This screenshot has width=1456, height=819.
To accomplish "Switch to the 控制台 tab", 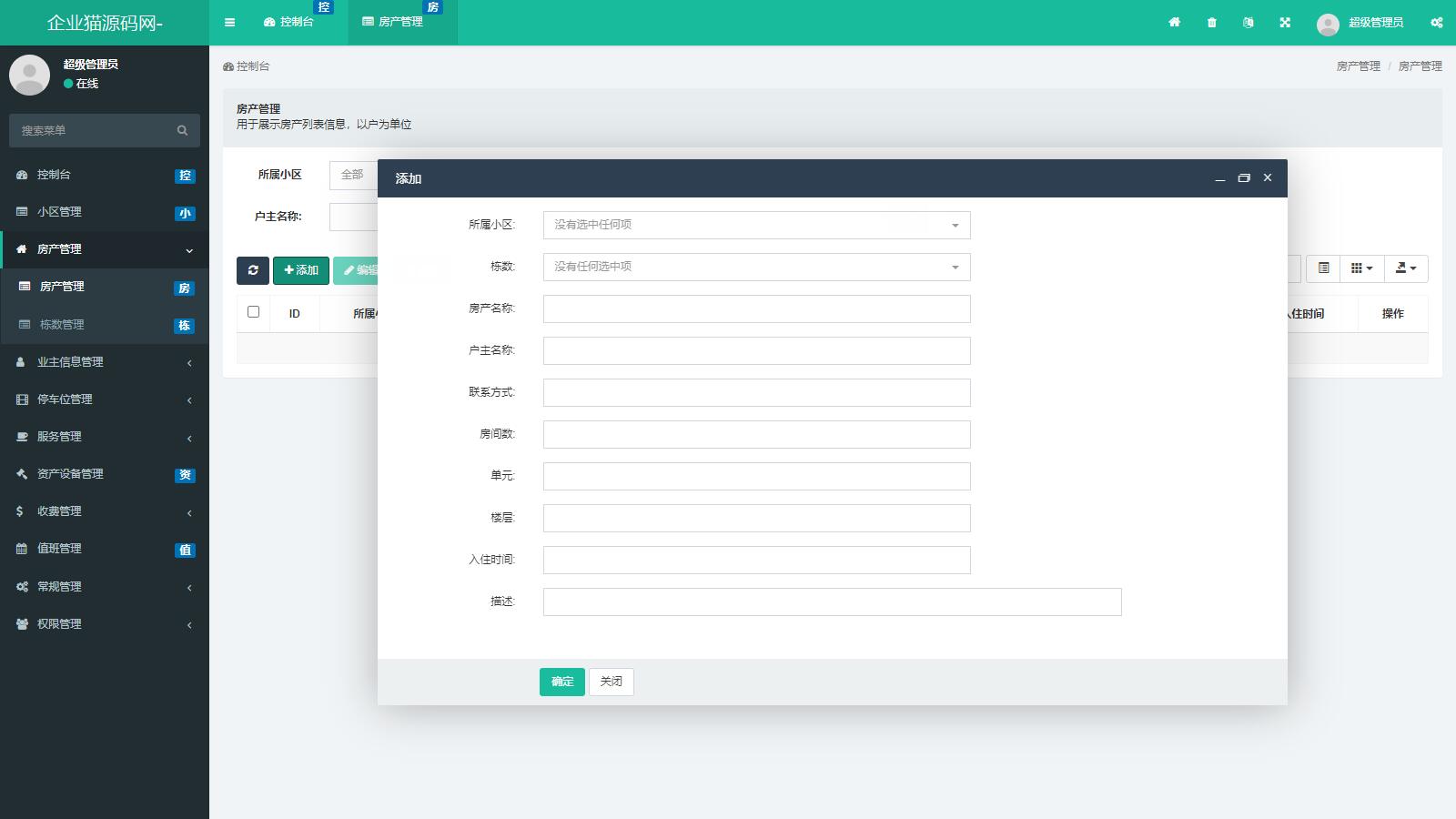I will point(288,22).
